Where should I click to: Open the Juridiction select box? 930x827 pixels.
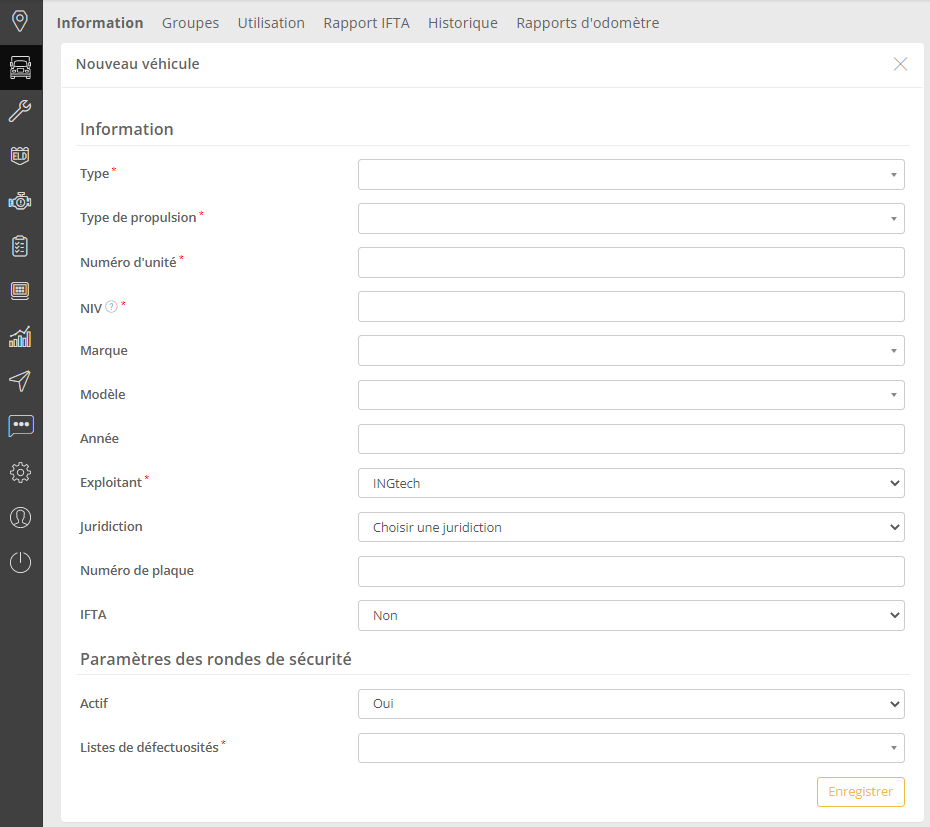pos(631,527)
